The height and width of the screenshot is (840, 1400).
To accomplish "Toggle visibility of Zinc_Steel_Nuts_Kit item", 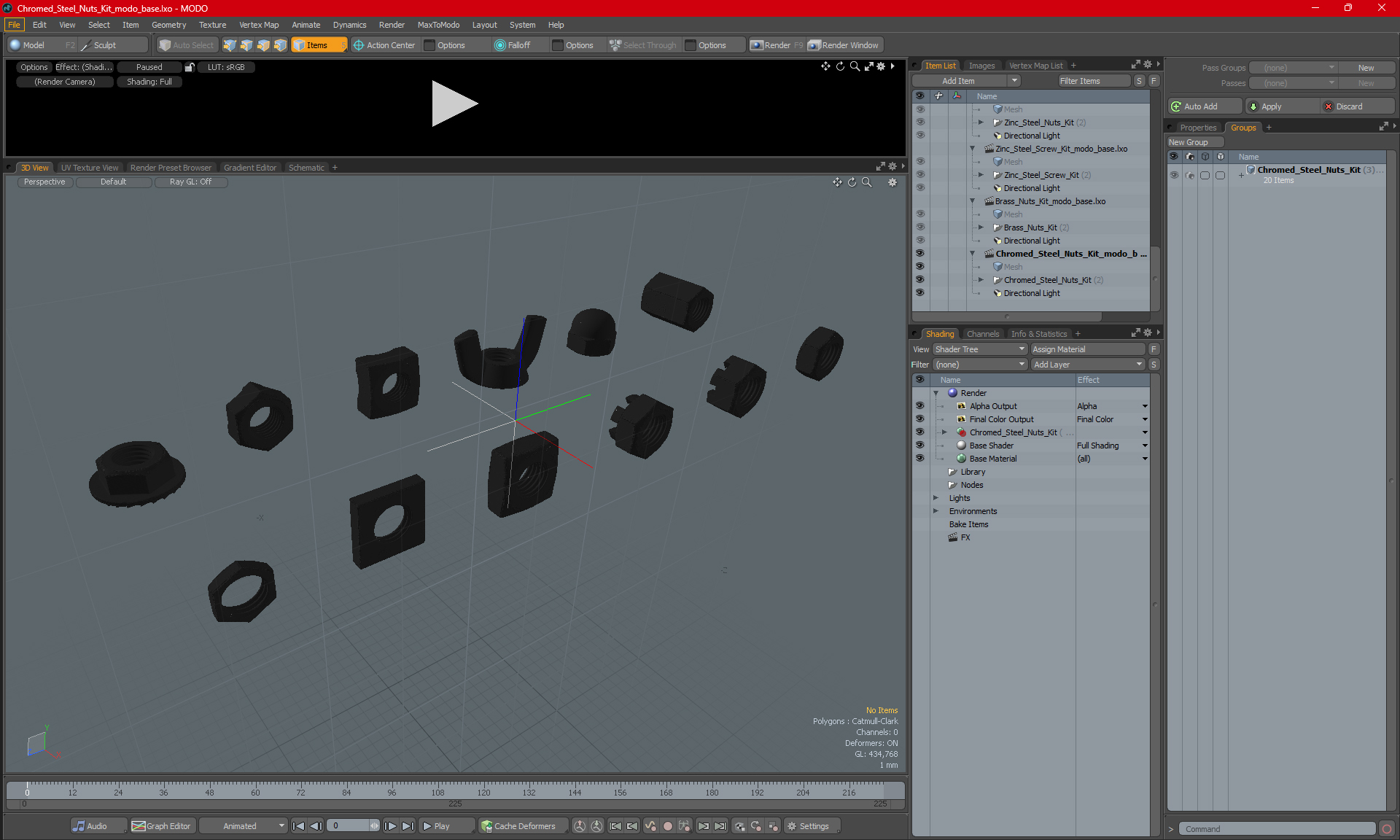I will pyautogui.click(x=919, y=122).
